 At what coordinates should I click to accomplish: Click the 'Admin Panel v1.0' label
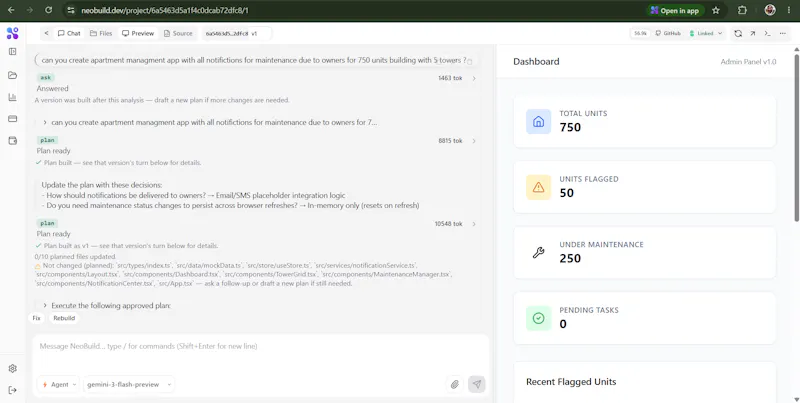pyautogui.click(x=748, y=62)
